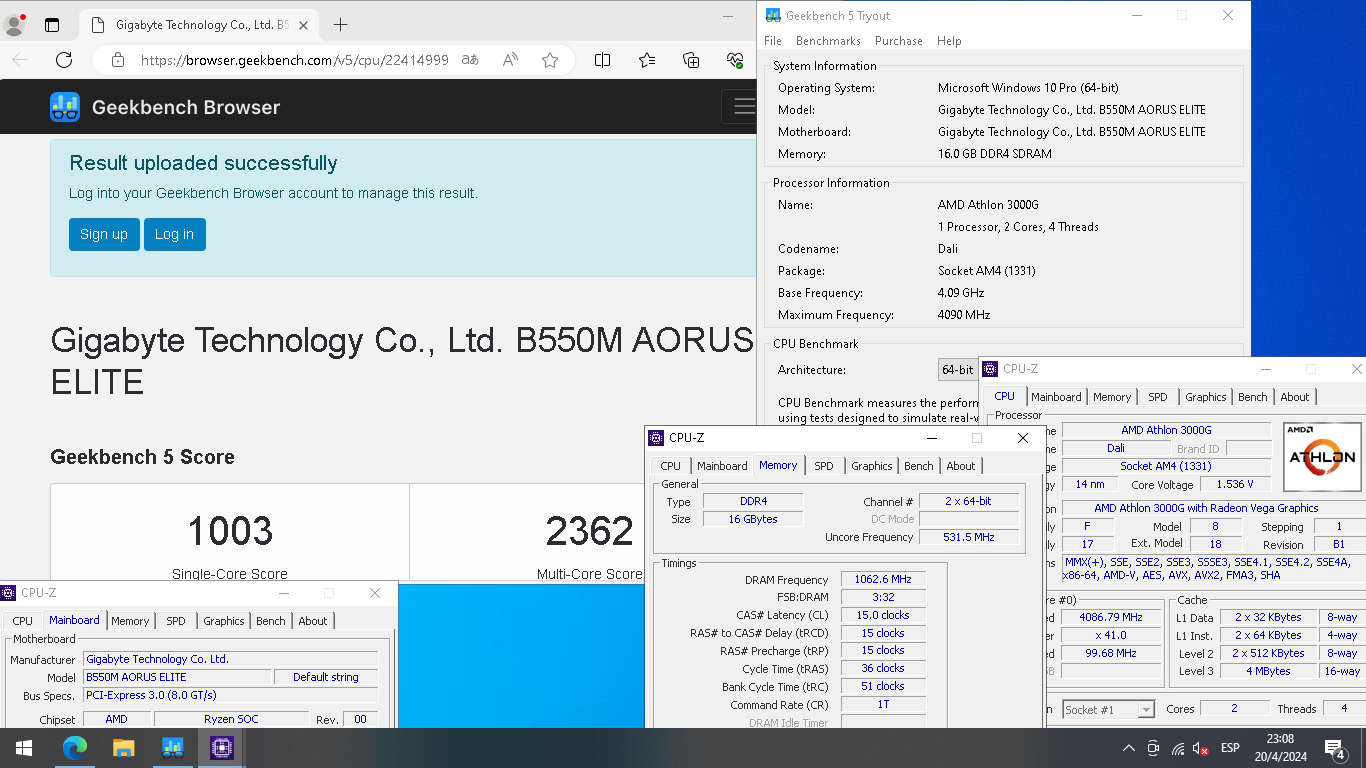1366x768 pixels.
Task: Click the 2362 multi-core score
Action: 590,531
